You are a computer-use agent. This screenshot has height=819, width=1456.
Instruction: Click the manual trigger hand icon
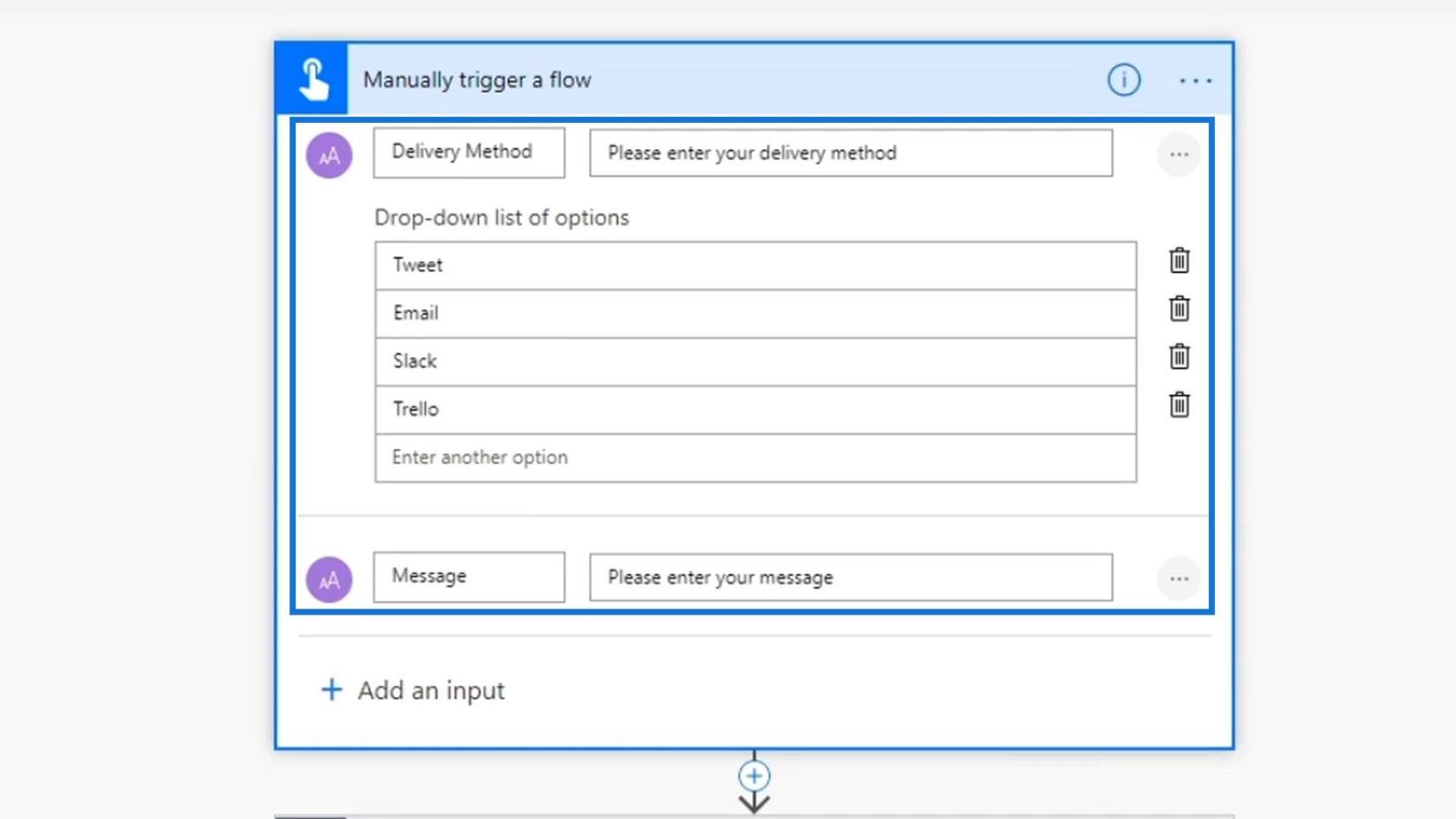[312, 80]
